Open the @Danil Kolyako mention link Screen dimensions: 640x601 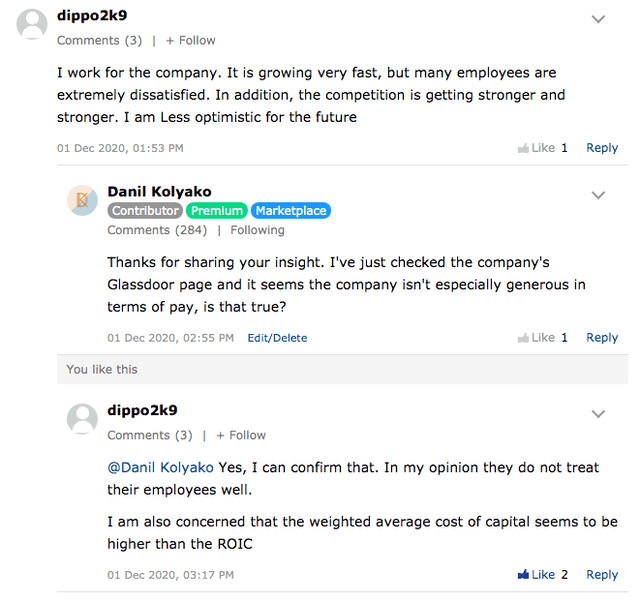(160, 467)
